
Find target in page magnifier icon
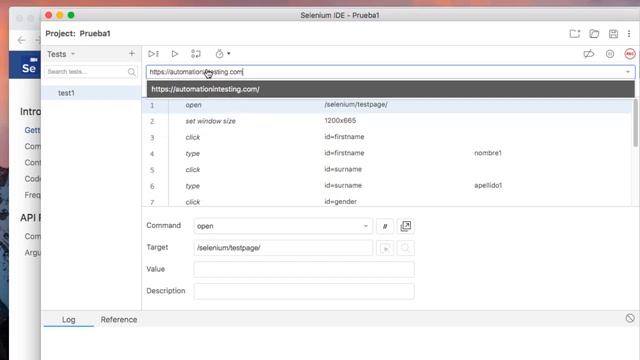(406, 248)
